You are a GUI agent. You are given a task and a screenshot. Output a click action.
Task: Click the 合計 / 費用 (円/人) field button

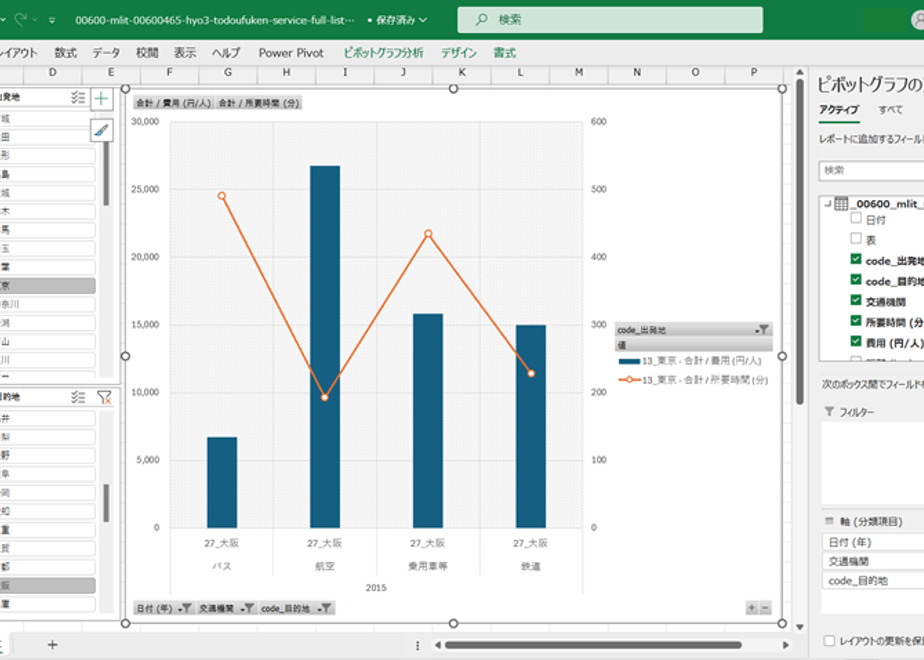click(x=173, y=103)
